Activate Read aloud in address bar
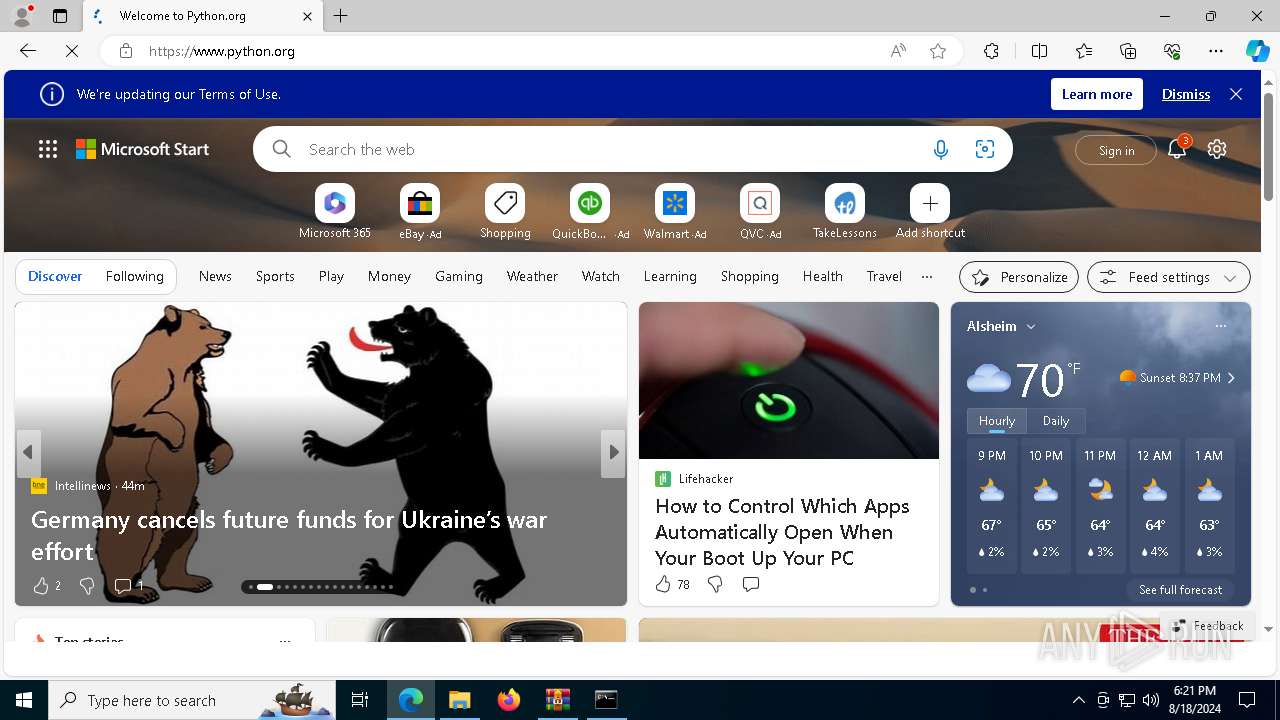Viewport: 1280px width, 720px height. click(898, 51)
